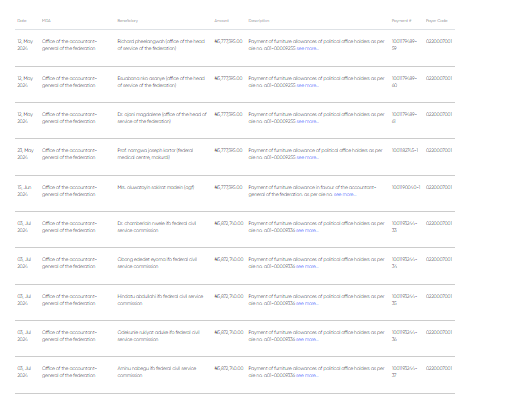Viewport: 518px width, 413px height.
Task: Open 'see more' in Richard's row description
Action: [x=308, y=48]
